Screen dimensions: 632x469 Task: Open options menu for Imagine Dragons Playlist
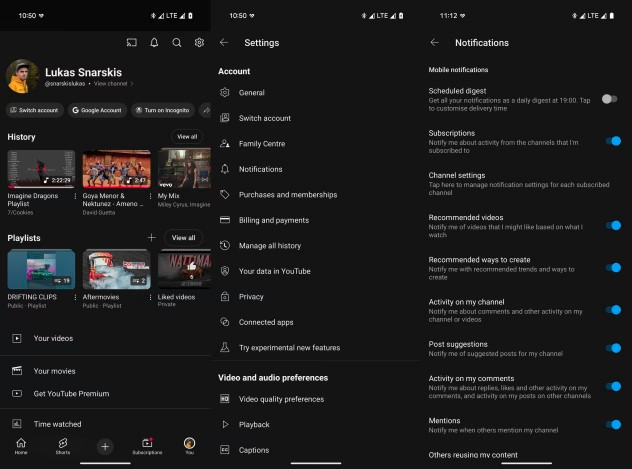coord(75,196)
